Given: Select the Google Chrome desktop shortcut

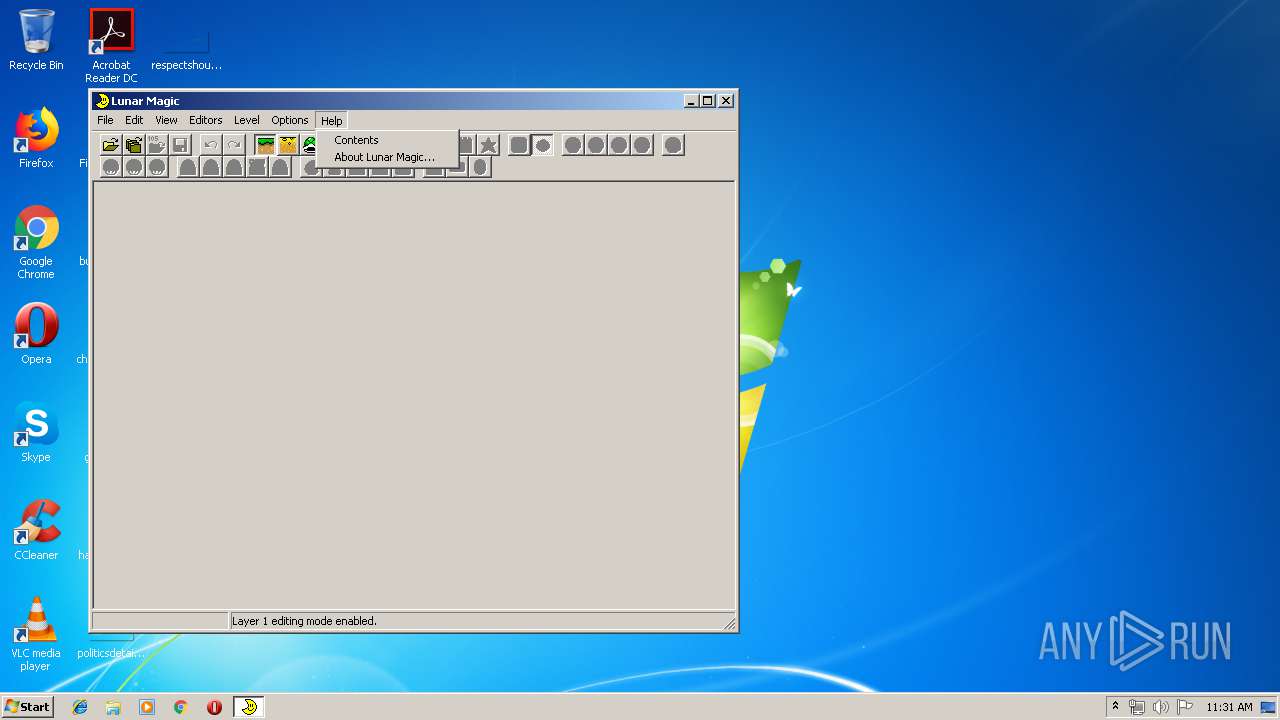Looking at the screenshot, I should tap(36, 242).
